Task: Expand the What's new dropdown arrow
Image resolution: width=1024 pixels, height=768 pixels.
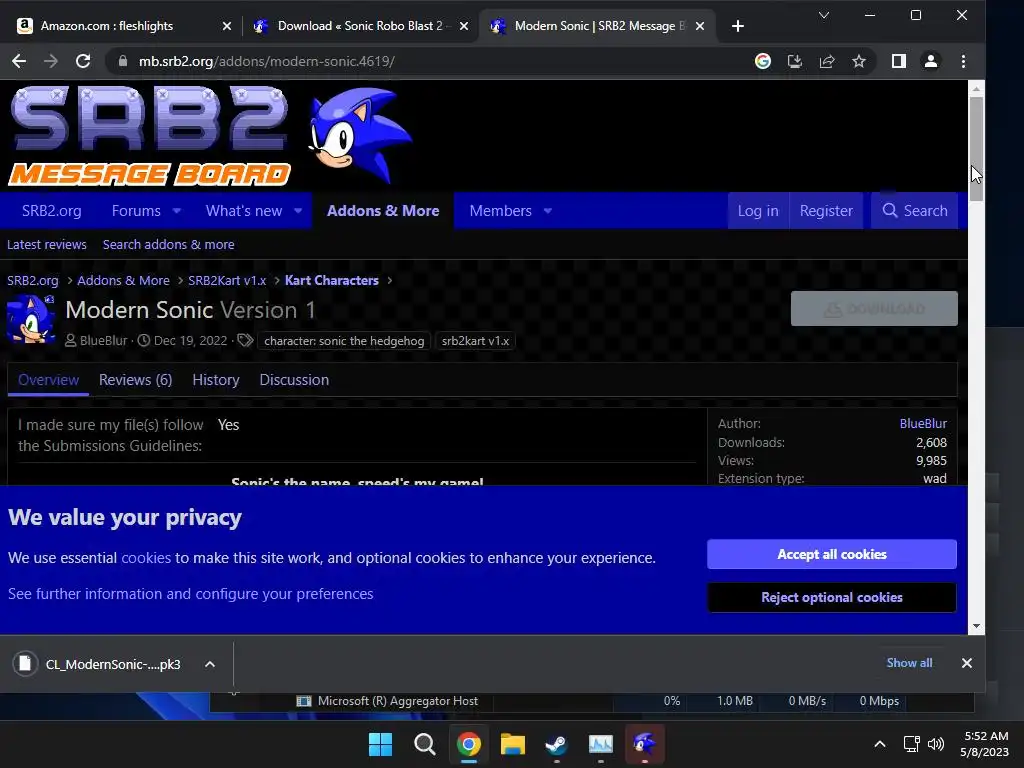Action: (x=298, y=211)
